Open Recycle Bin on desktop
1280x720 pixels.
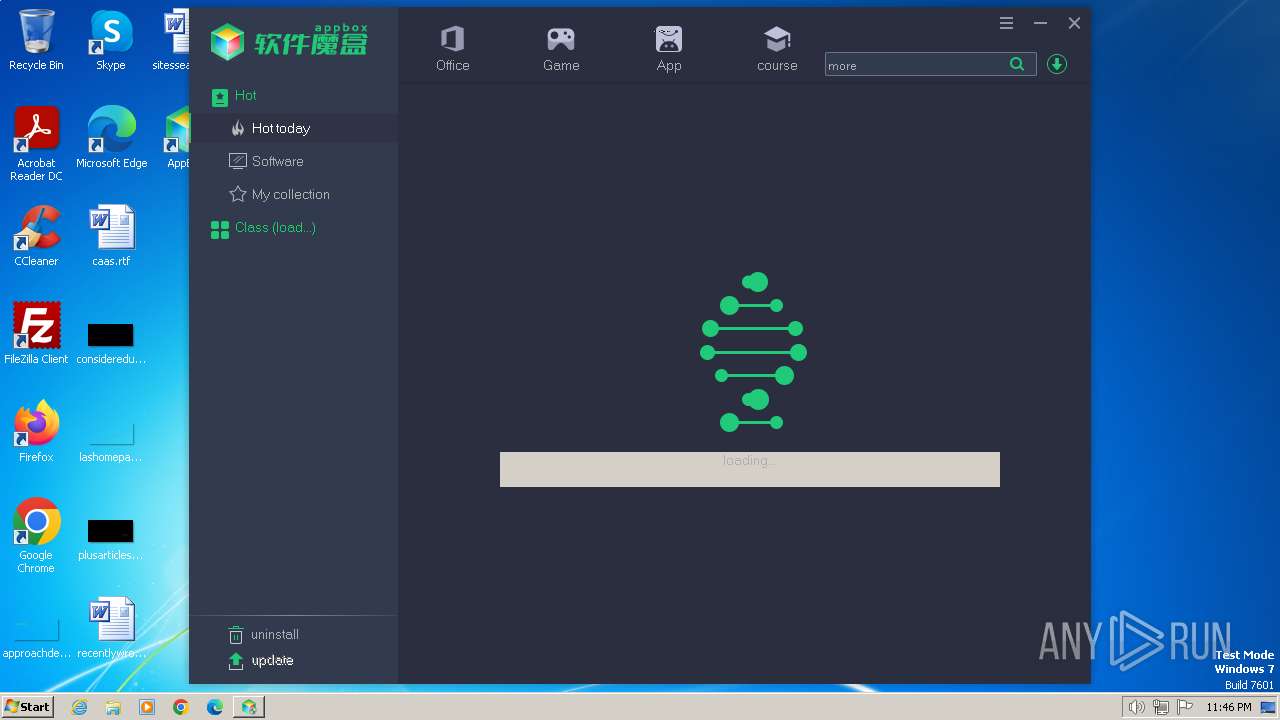[36, 40]
